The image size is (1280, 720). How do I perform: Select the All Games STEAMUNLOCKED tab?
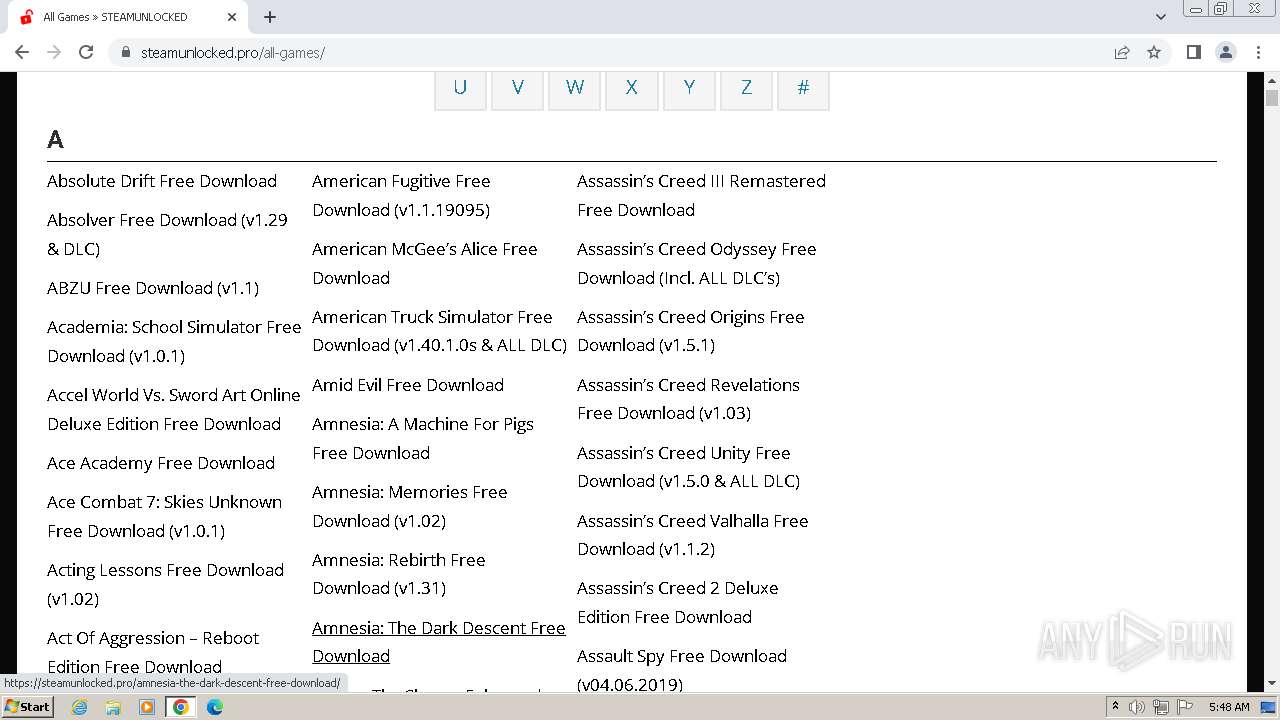point(128,17)
